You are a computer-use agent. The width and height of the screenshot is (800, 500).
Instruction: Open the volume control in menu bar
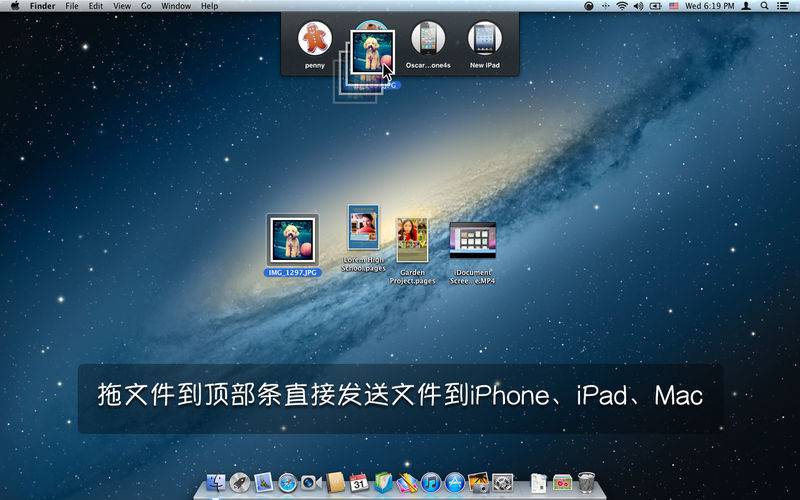click(x=638, y=6)
